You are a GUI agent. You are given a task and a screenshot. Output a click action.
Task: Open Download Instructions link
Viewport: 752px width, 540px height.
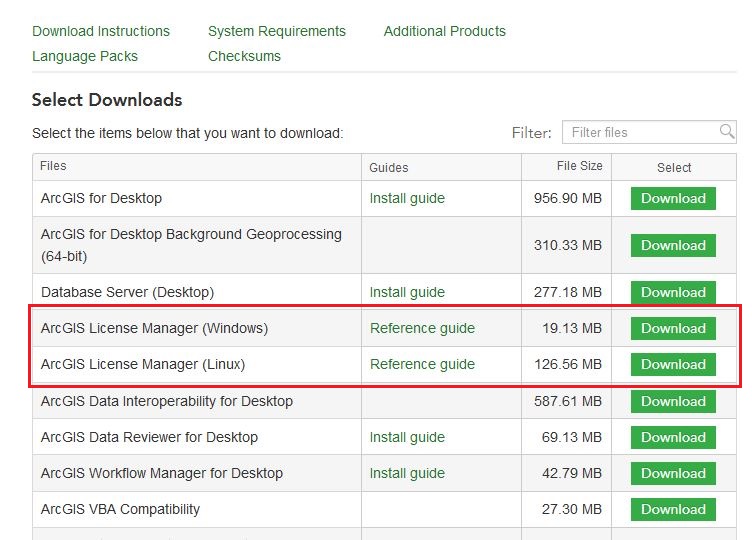click(101, 31)
